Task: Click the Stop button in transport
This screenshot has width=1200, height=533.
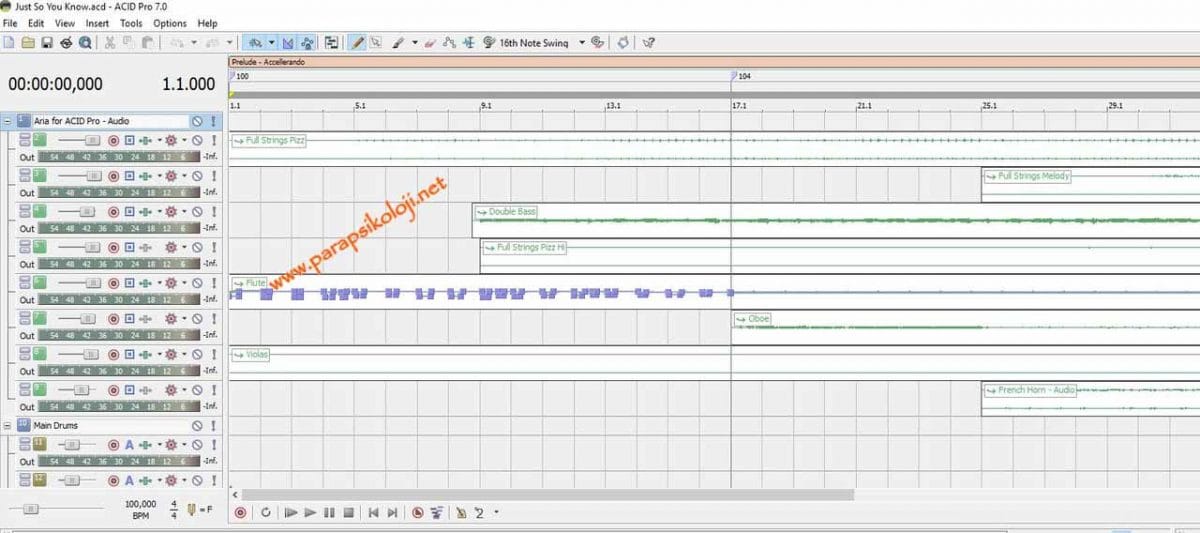Action: (x=348, y=513)
